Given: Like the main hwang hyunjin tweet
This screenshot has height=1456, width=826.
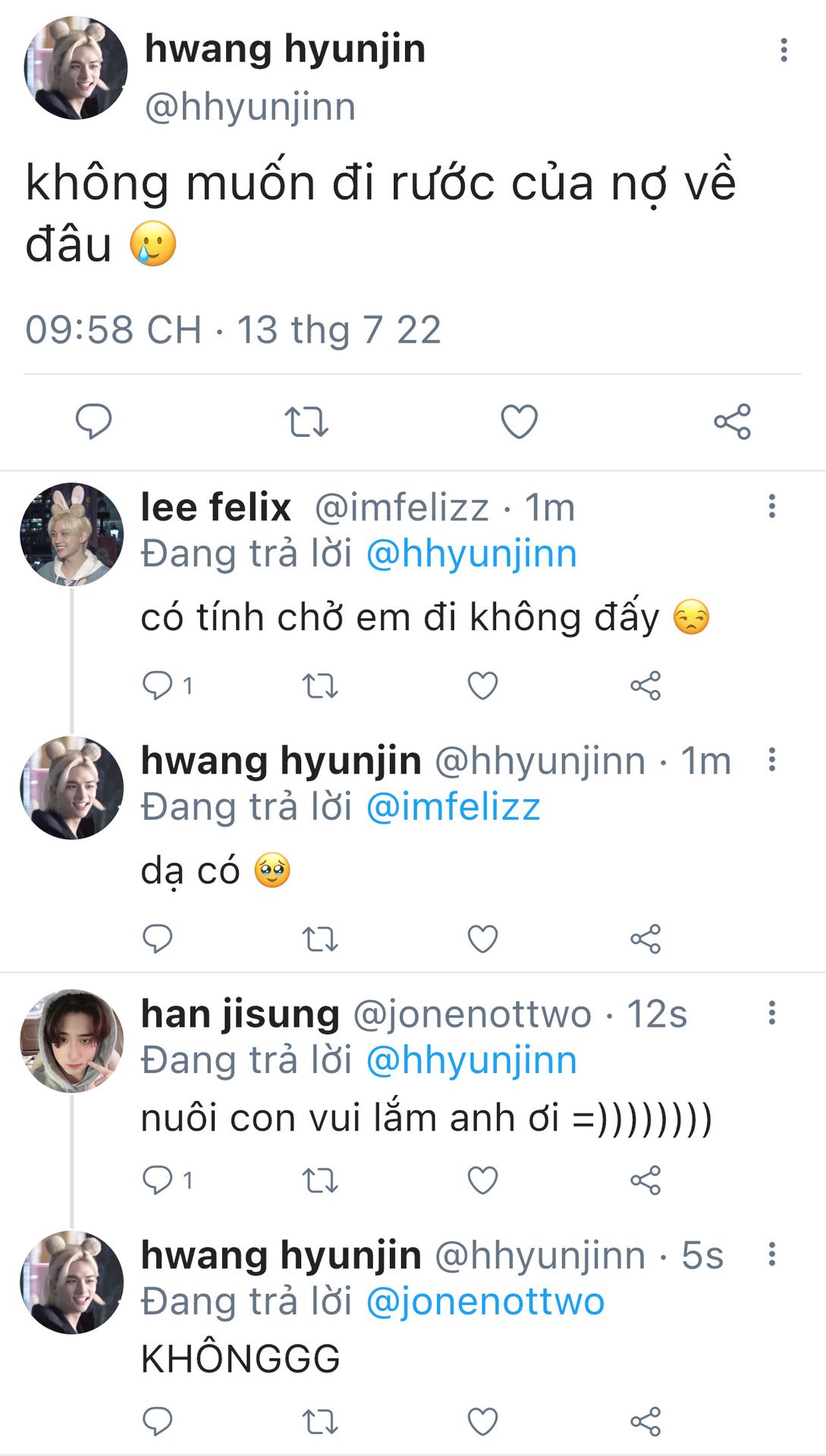Looking at the screenshot, I should point(520,422).
